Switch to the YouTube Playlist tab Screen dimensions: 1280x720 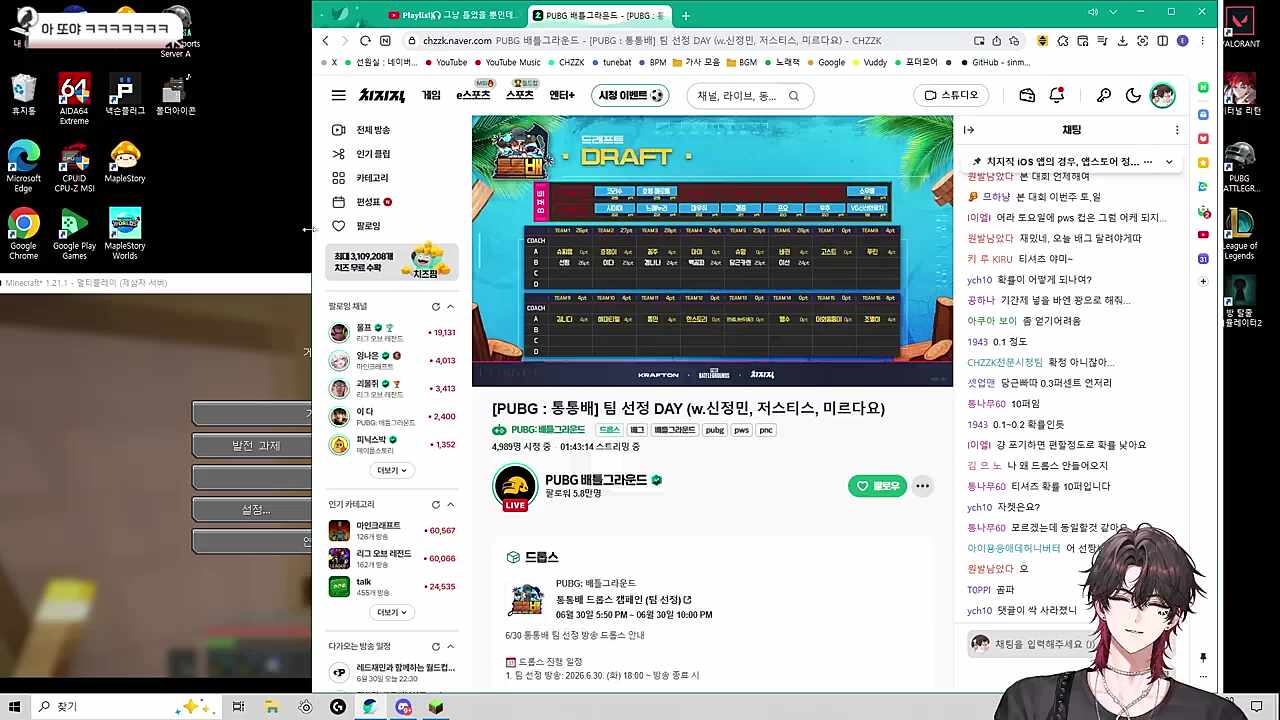click(452, 15)
